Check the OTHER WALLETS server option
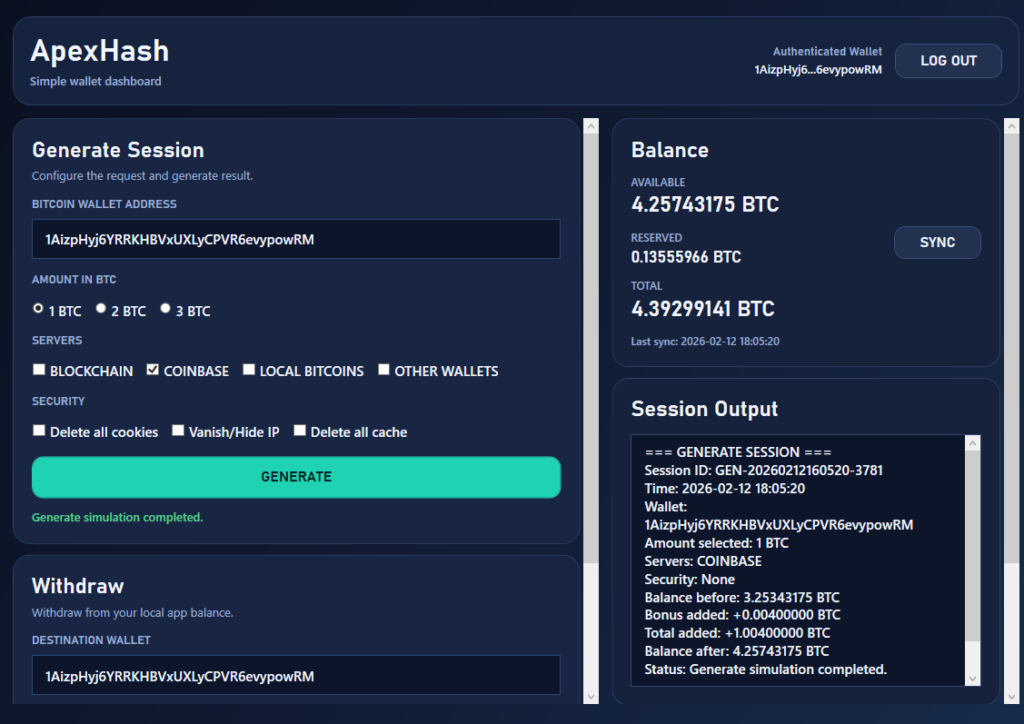The width and height of the screenshot is (1024, 724). point(384,370)
